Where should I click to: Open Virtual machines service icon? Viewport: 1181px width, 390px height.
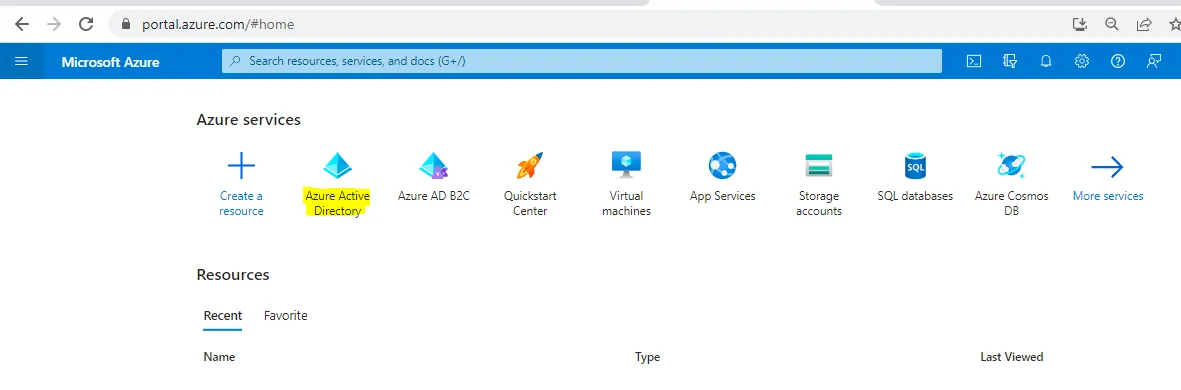point(626,165)
